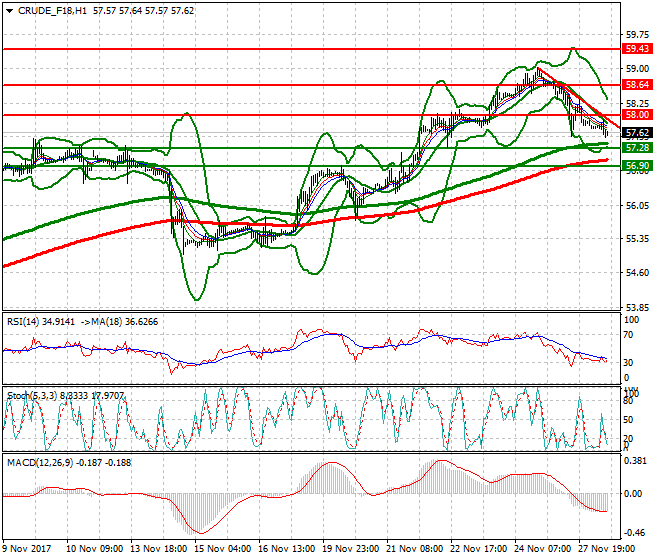Click the 13 Nov 18:00 time label
Screen dimensions: 660x560
(x=159, y=549)
